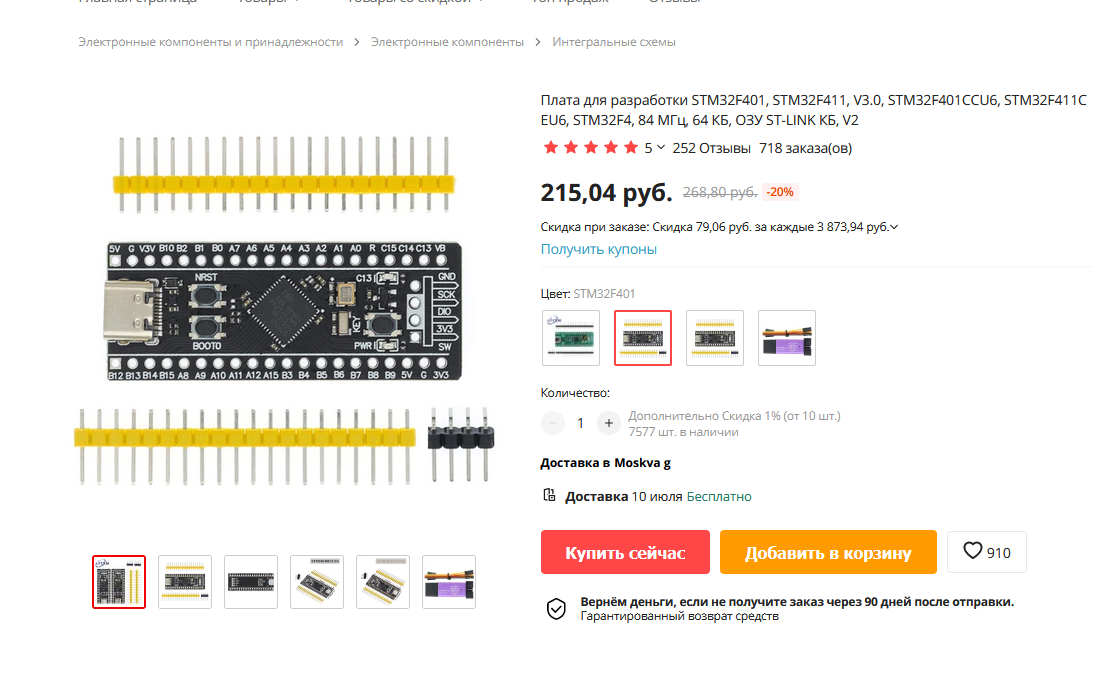The height and width of the screenshot is (691, 1119).
Task: Go to Электронные компоненты и принадлежности breadcrumb
Action: point(211,42)
